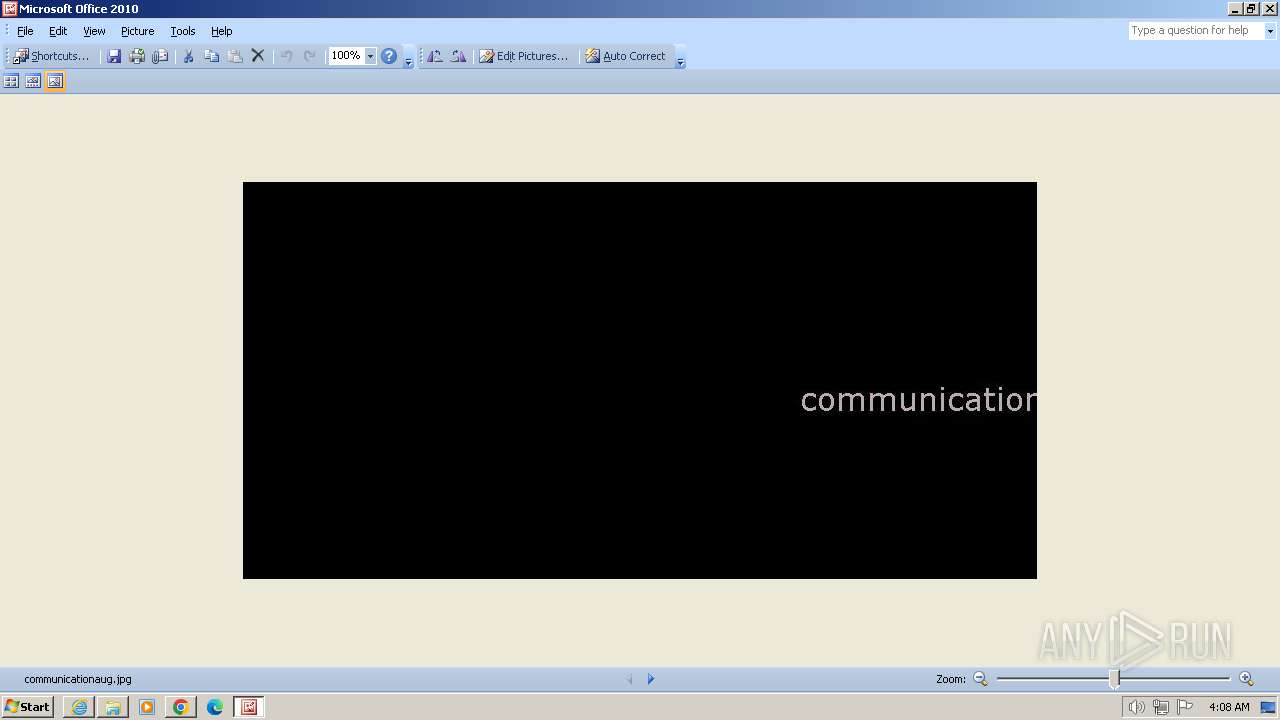Save the picture with the floppy disk icon
This screenshot has height=720, width=1280.
[114, 56]
